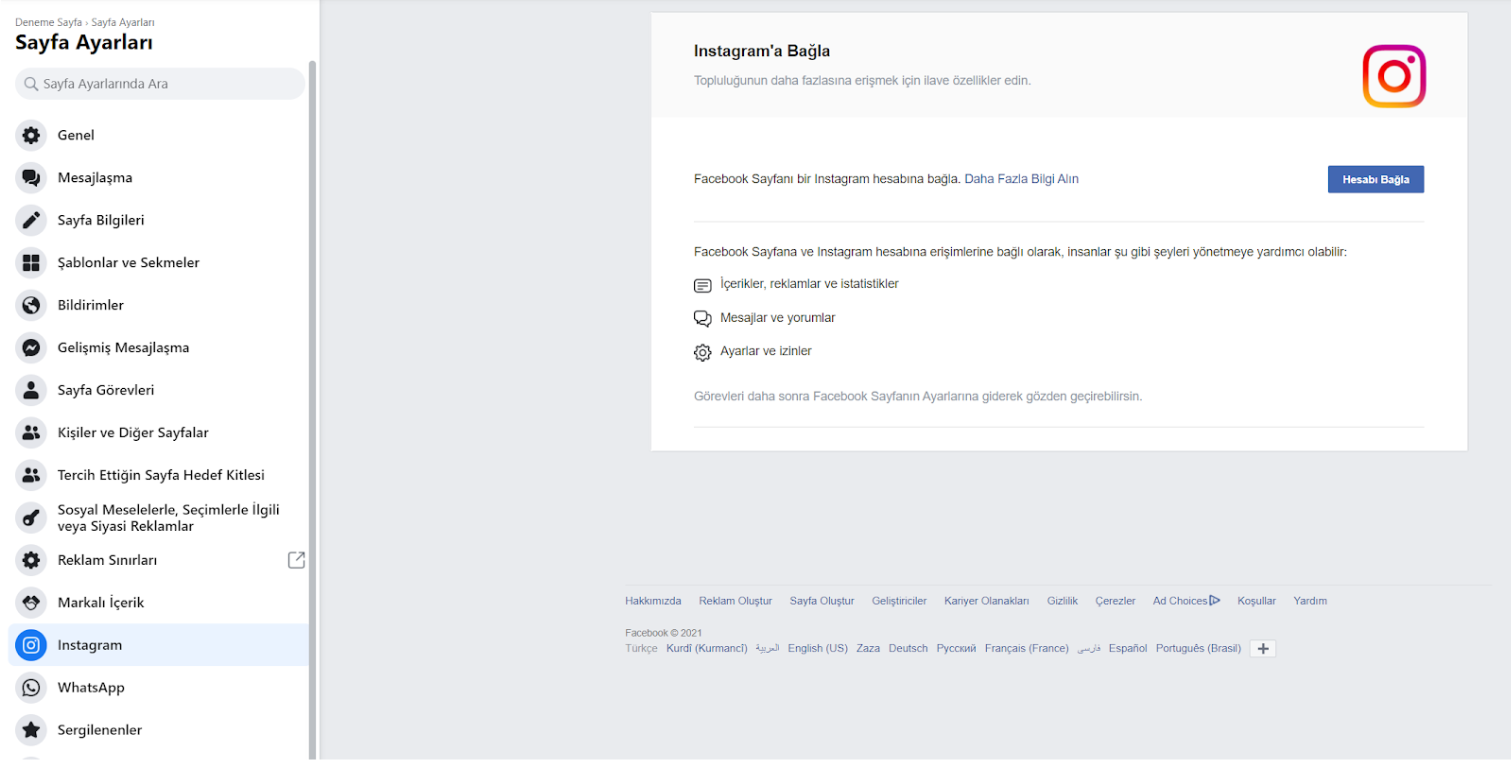Click the Ad Choices triangle icon
The image size is (1511, 762).
[1214, 601]
